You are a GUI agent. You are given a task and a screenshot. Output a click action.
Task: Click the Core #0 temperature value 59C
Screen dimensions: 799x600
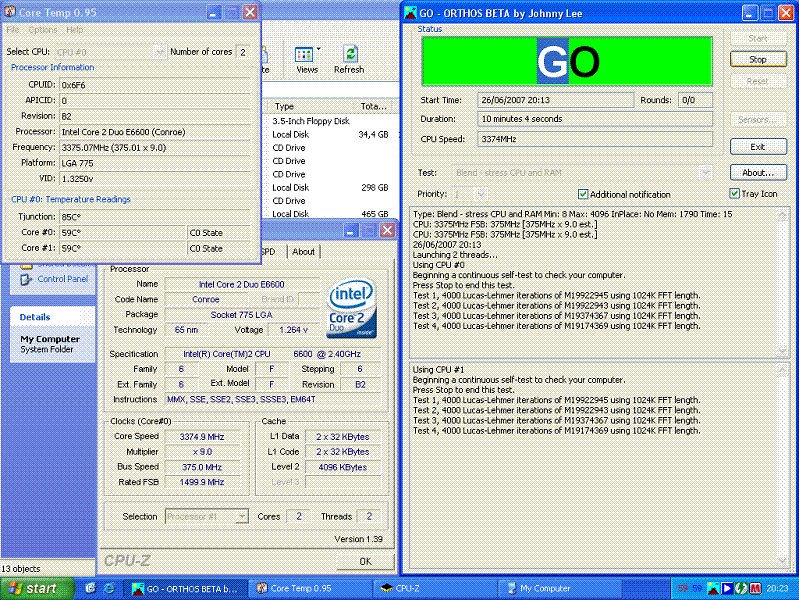pos(123,233)
